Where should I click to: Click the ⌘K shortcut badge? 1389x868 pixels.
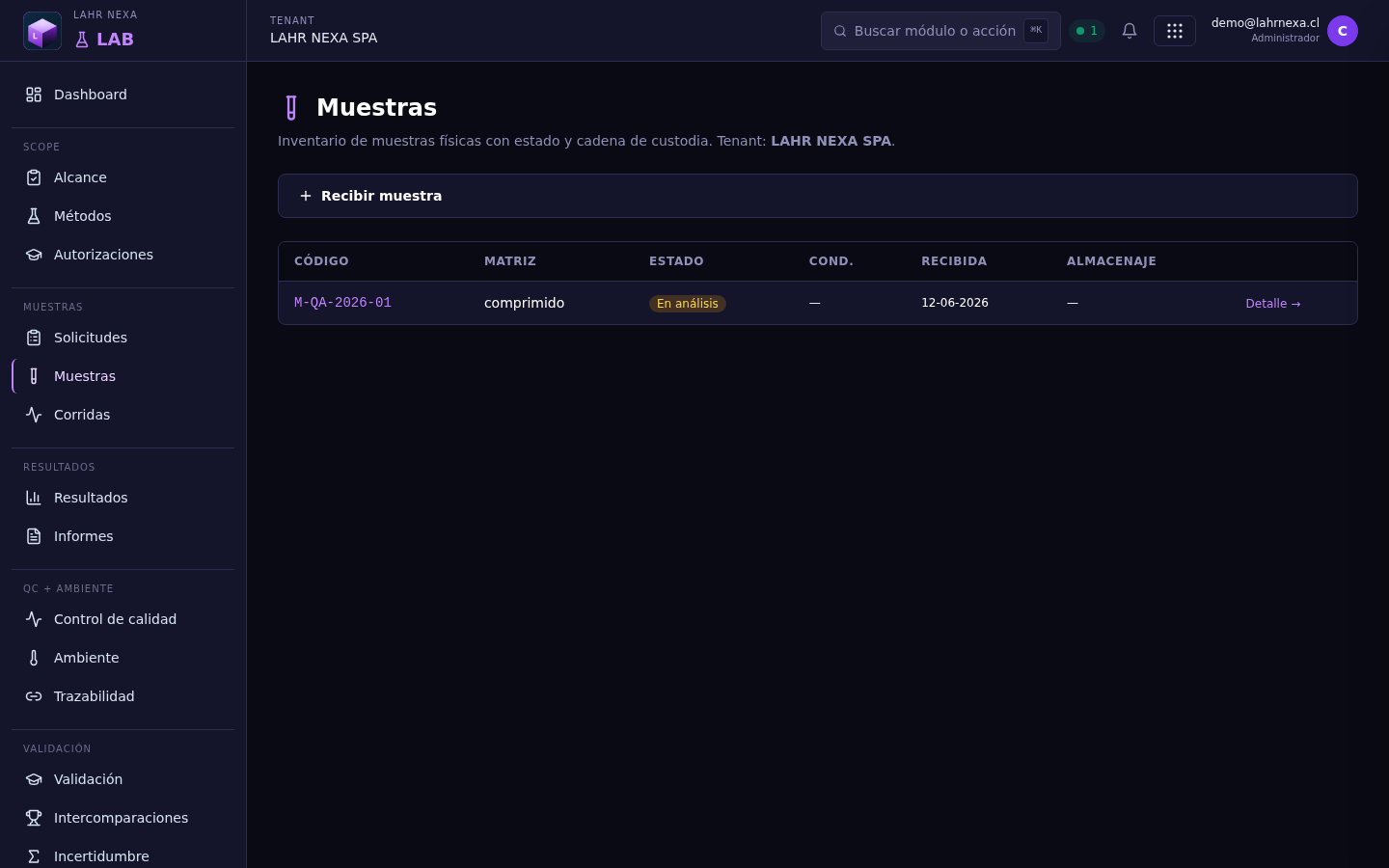1036,31
